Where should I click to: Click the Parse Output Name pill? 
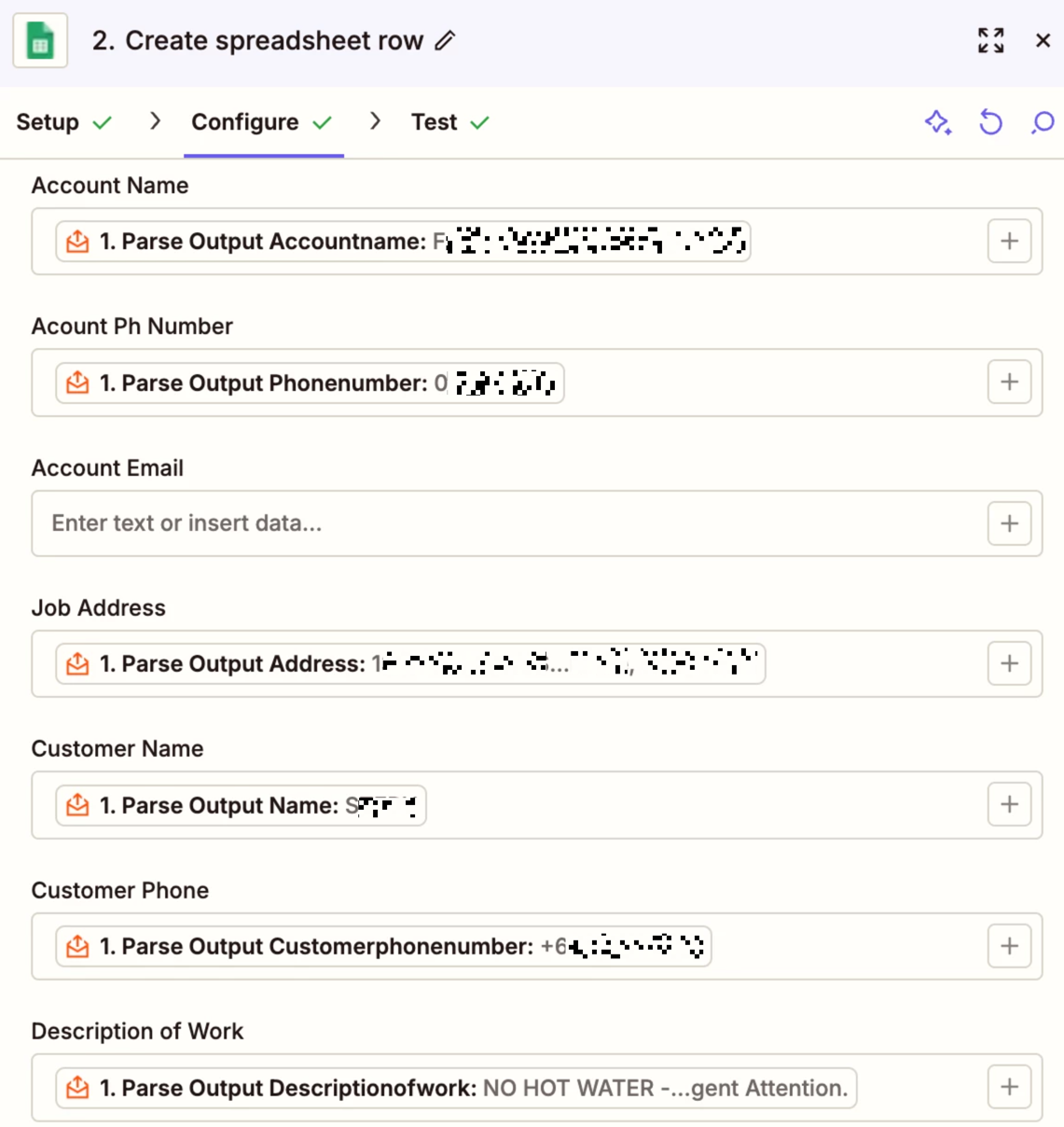point(241,806)
